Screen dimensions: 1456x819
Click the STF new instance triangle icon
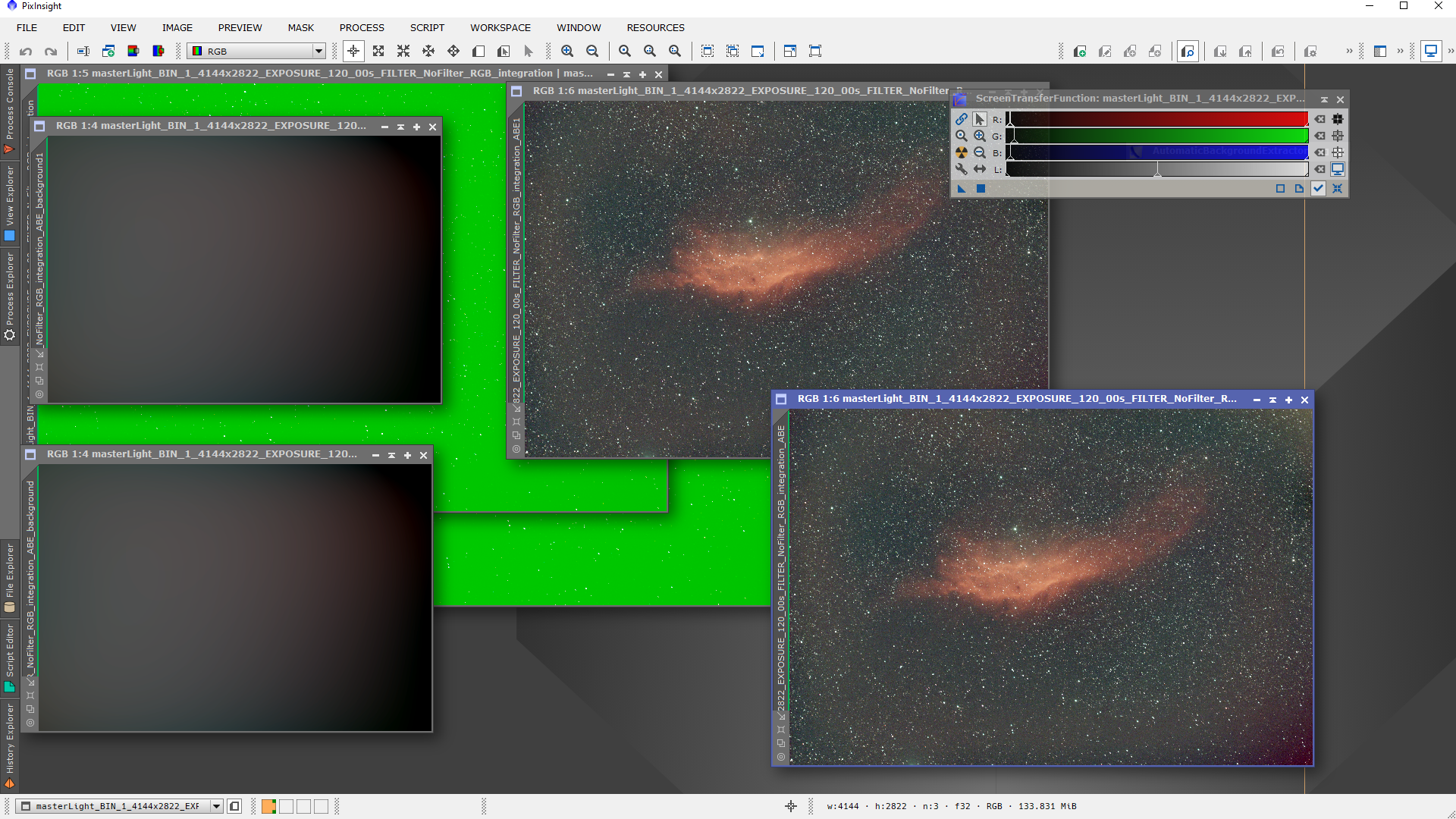962,189
